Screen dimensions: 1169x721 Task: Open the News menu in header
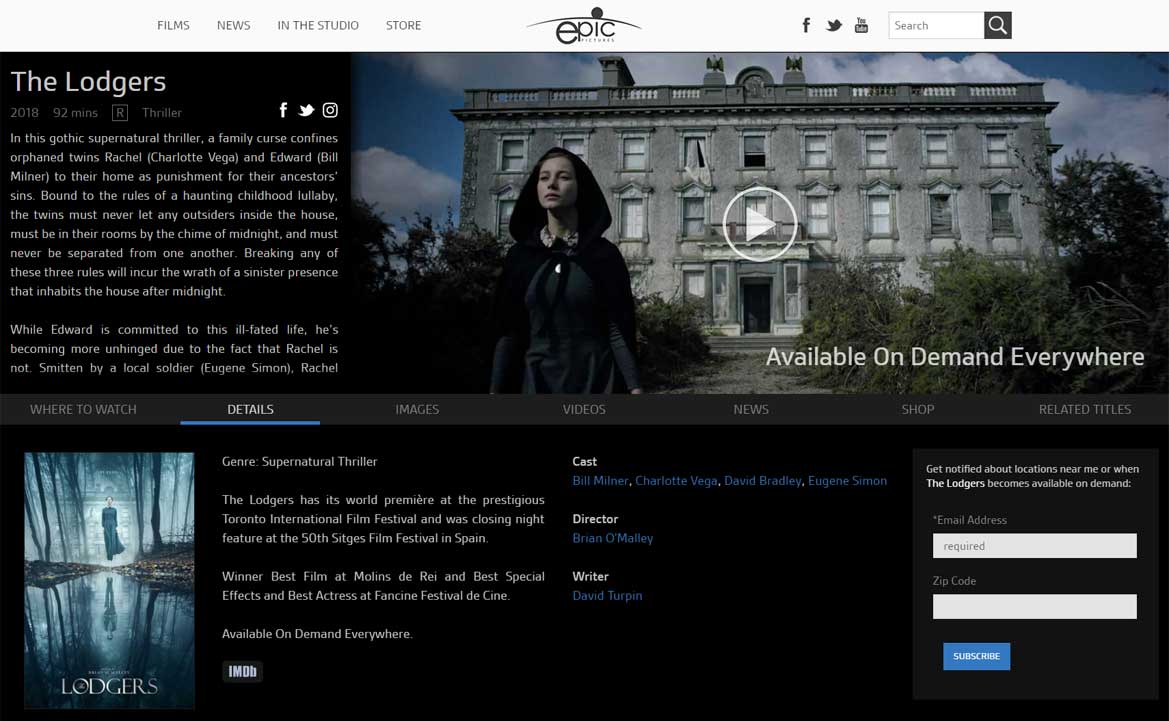pyautogui.click(x=233, y=25)
